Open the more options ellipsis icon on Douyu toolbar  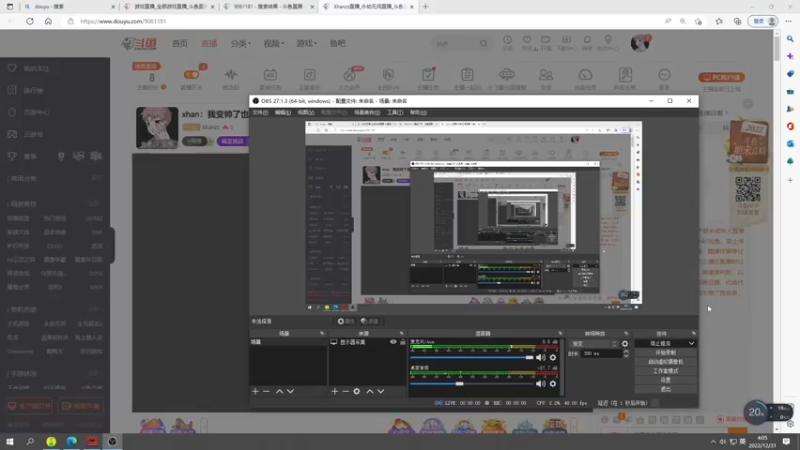coord(664,75)
